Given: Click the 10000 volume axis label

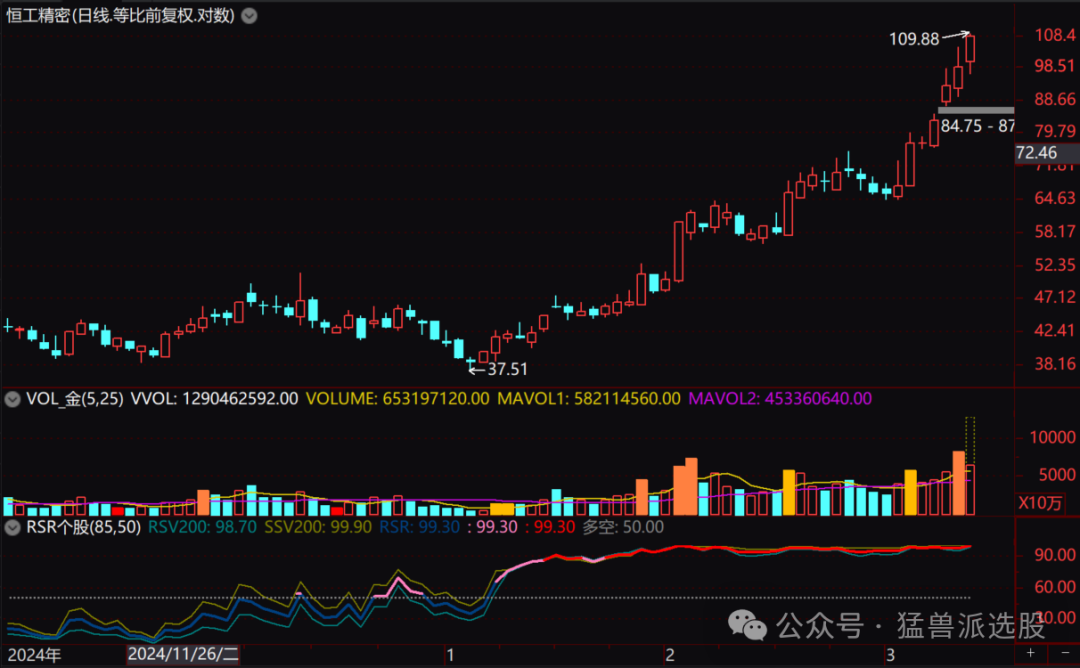Looking at the screenshot, I should click(x=1052, y=437).
